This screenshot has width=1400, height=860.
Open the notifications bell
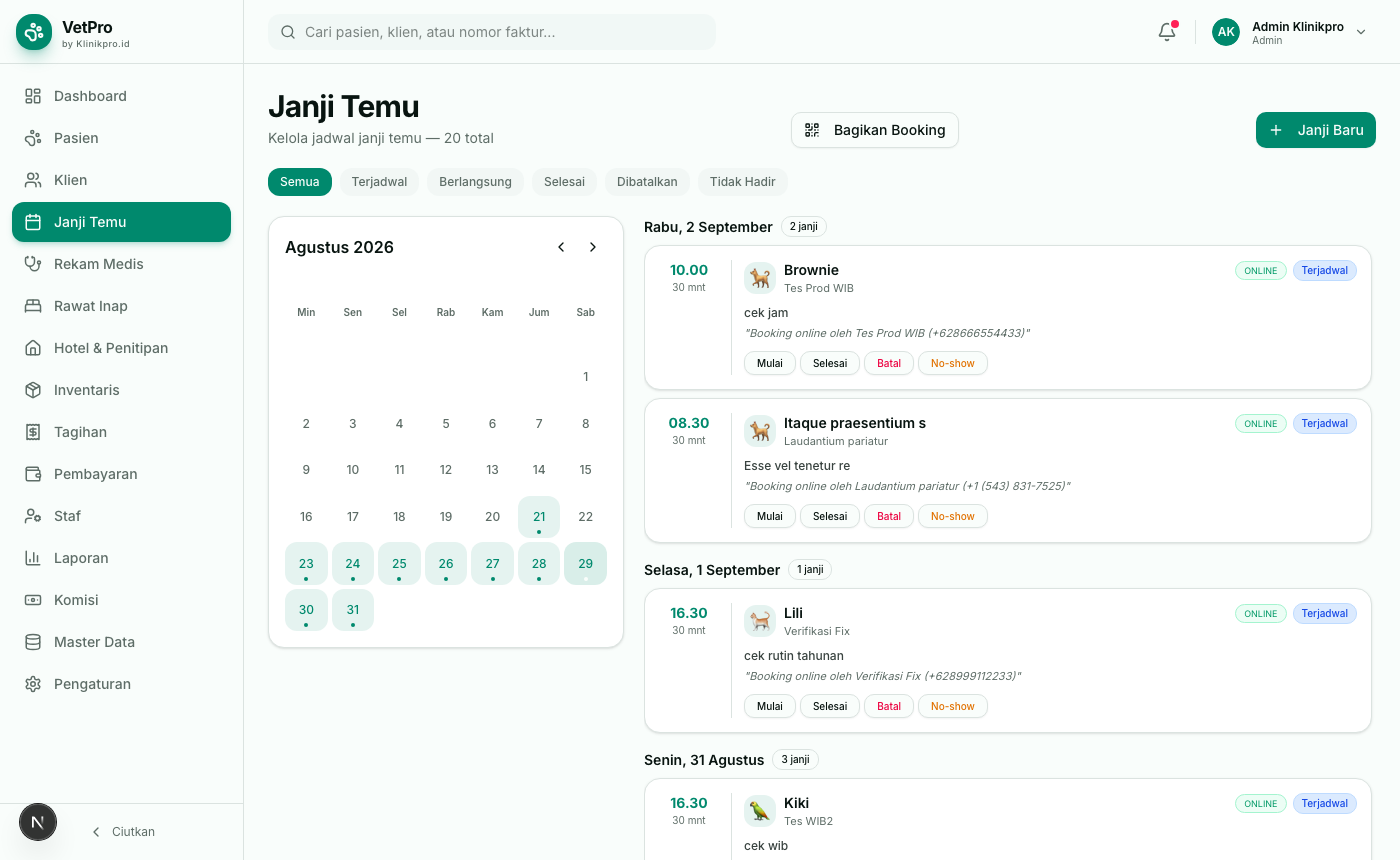click(x=1167, y=32)
